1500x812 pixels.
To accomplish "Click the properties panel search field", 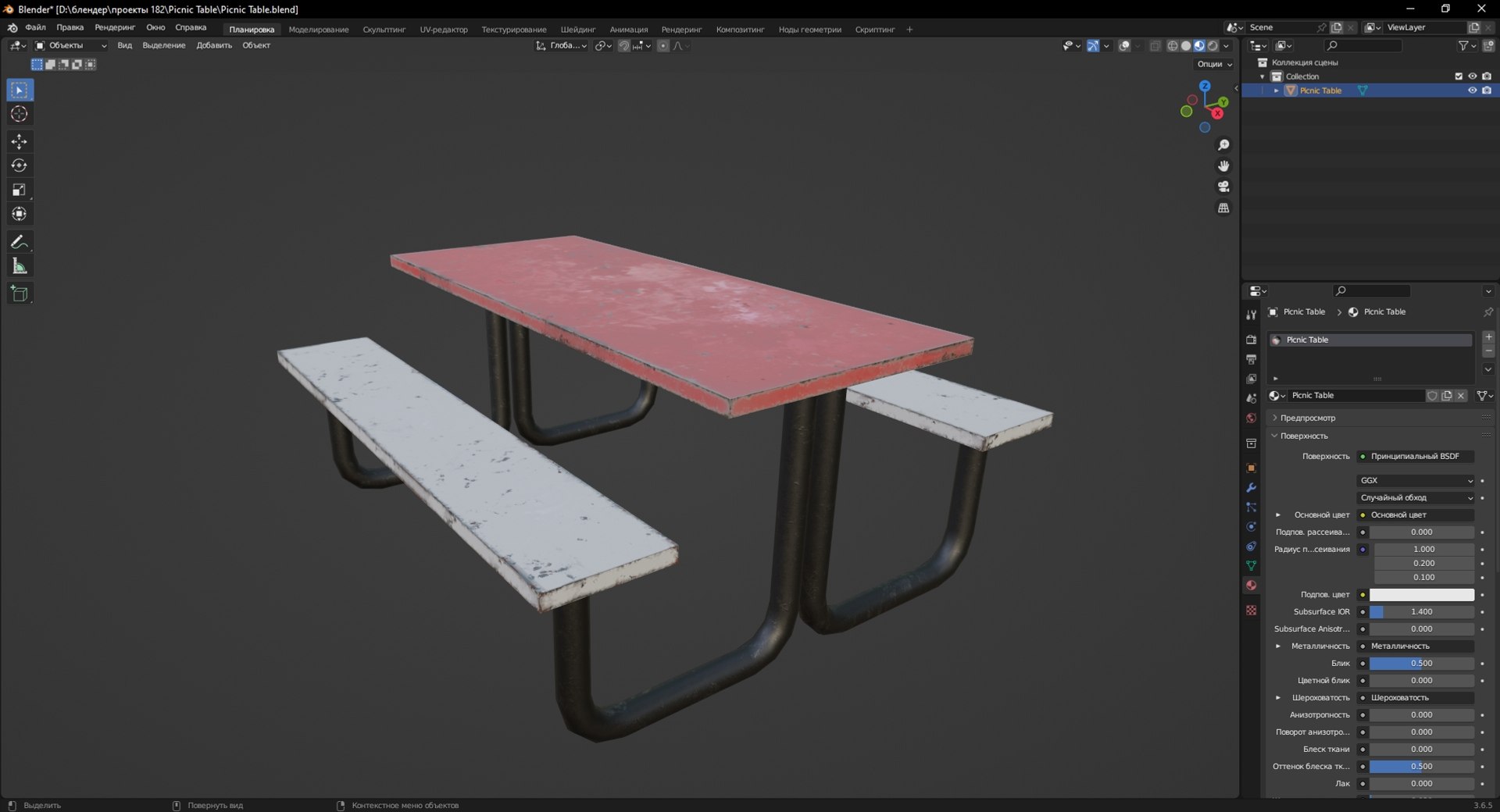I will (x=1371, y=291).
